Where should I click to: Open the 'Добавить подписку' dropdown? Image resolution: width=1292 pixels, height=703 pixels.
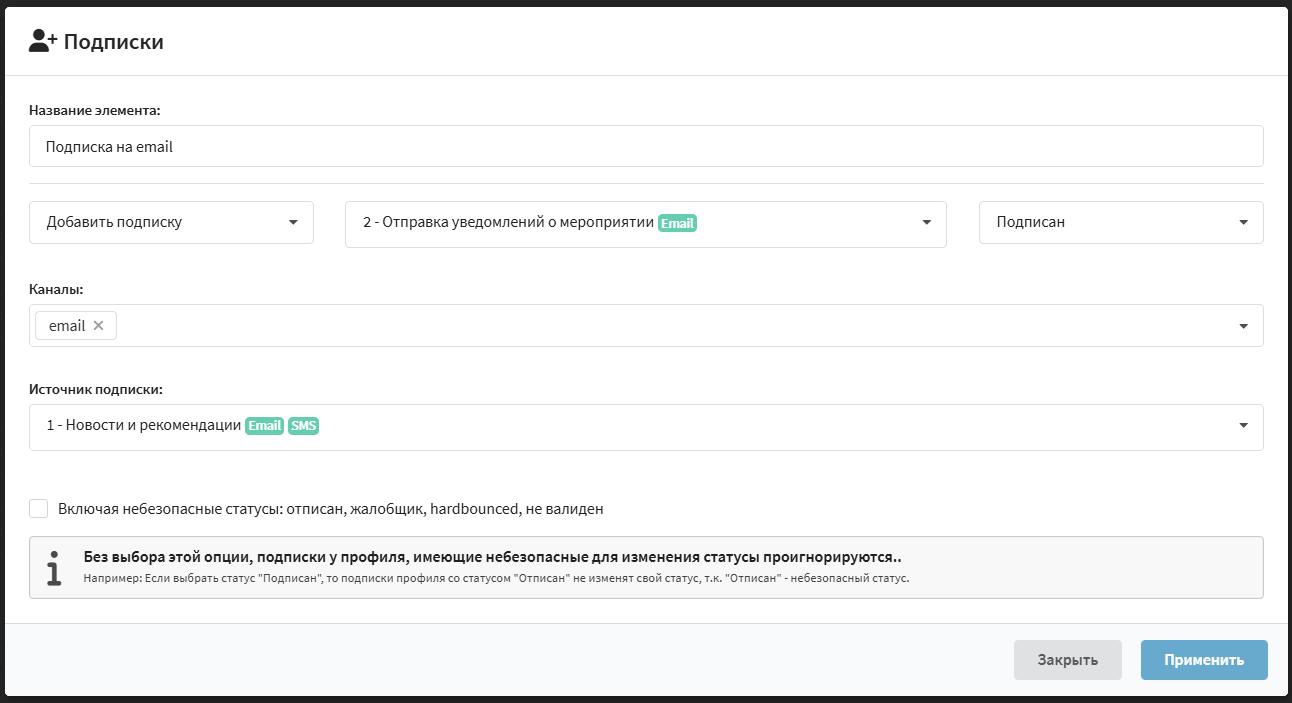pos(171,222)
